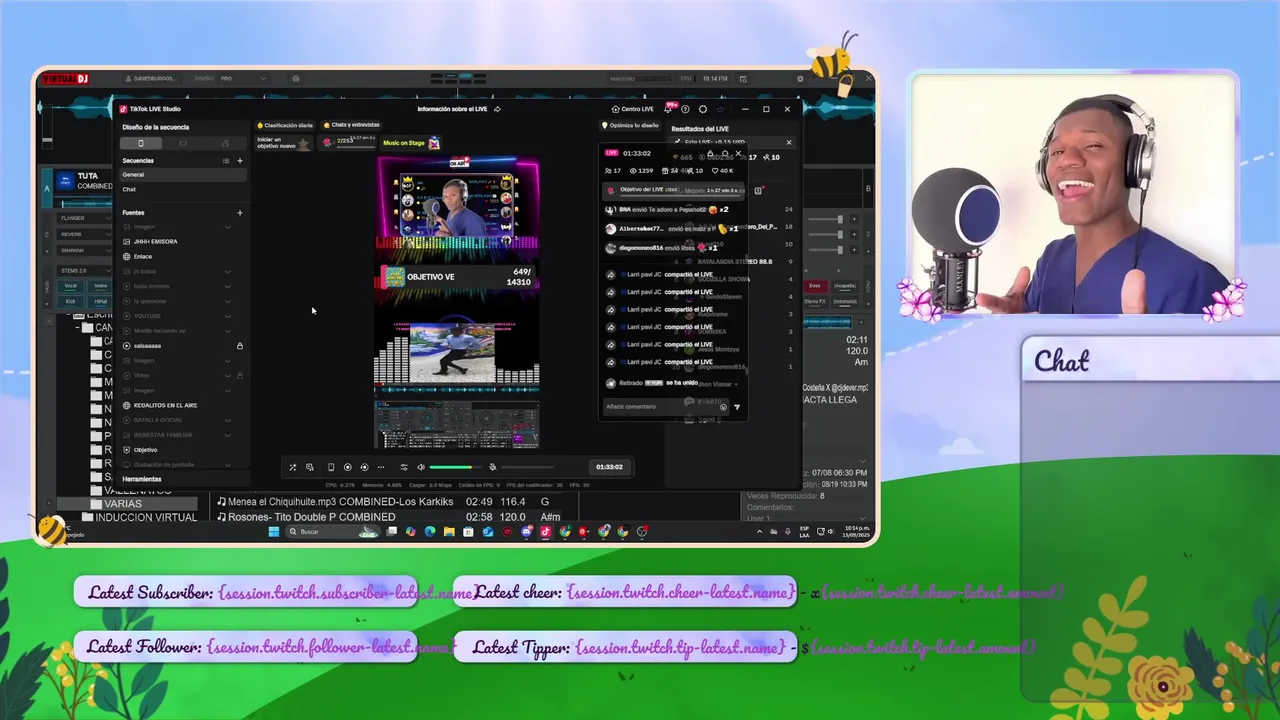Screen dimensions: 1280x720
Task: Mute the speaker audio output
Action: (x=421, y=467)
